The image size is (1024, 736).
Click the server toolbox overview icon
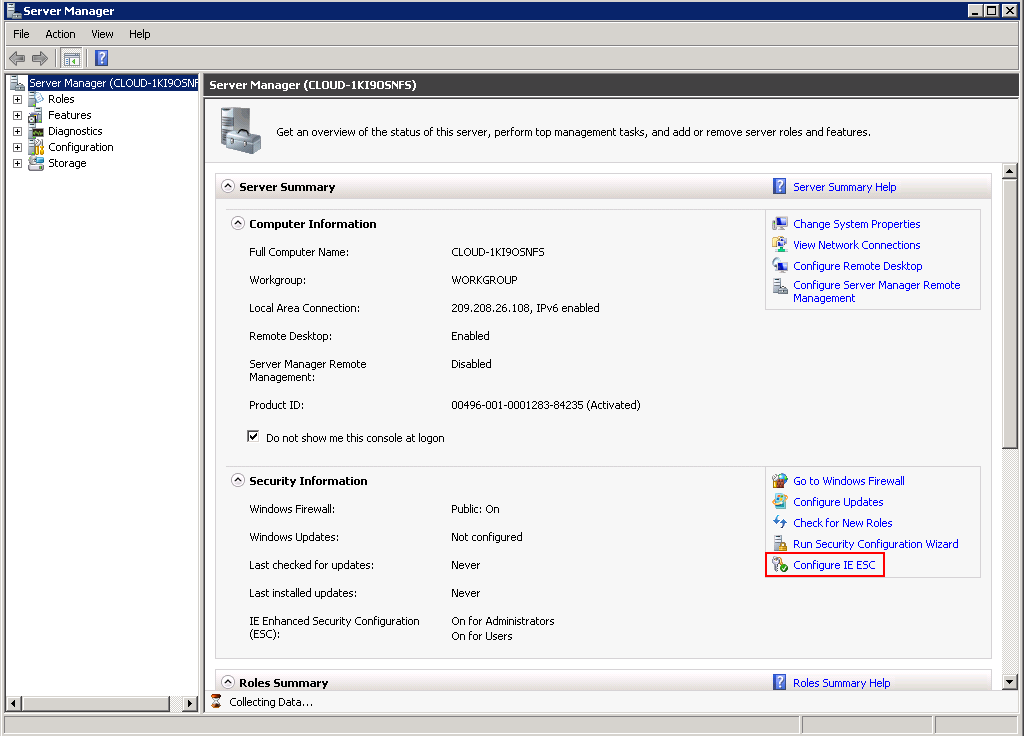click(x=240, y=131)
